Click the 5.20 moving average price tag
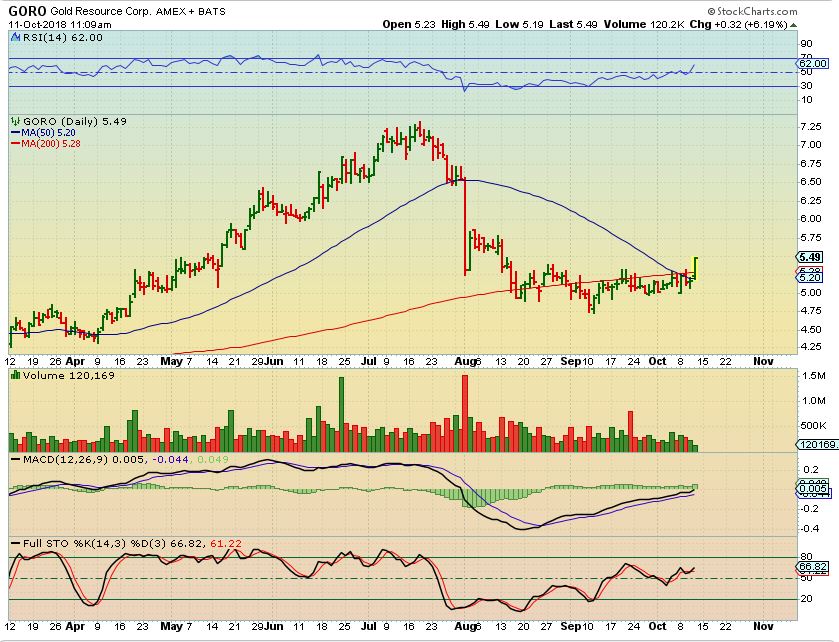Viewport: 839px width, 642px height. 810,277
